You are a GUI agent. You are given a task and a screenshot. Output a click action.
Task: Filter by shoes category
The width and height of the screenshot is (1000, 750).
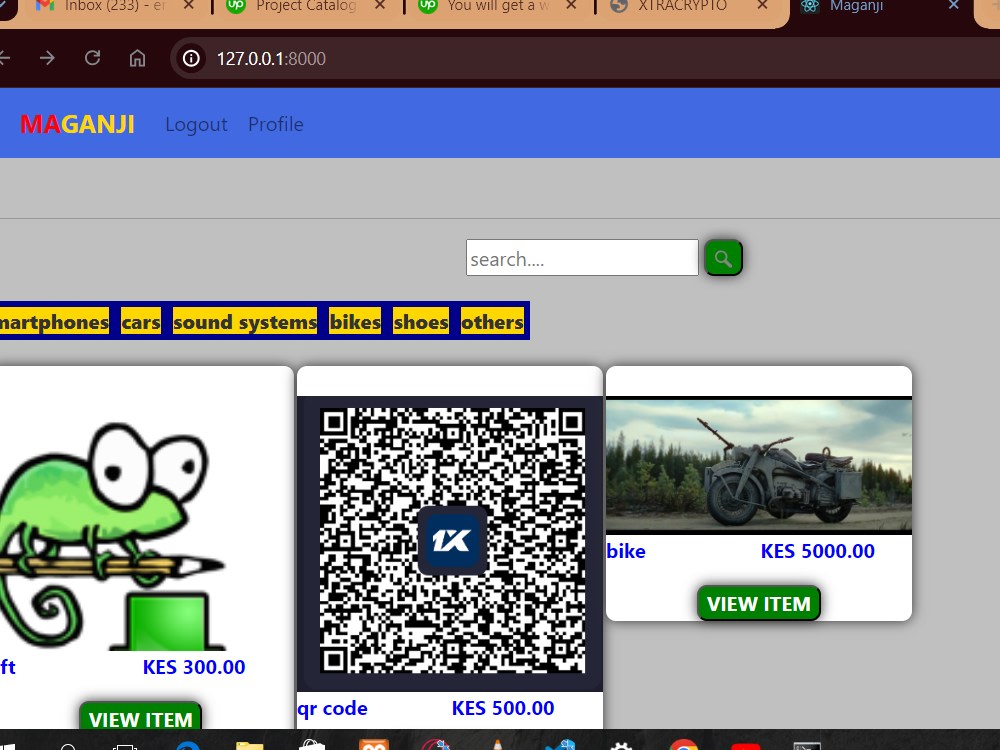[421, 322]
